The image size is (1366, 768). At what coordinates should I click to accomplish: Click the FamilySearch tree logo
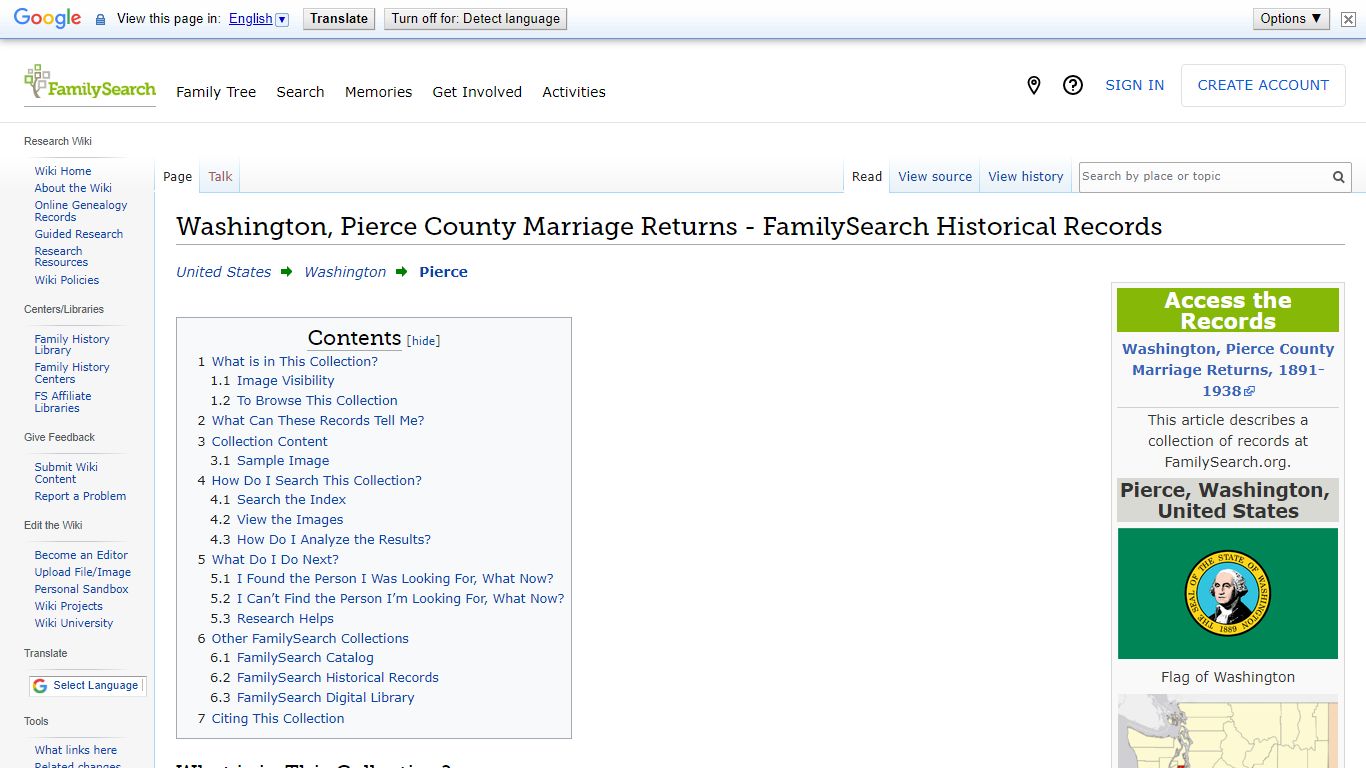coord(90,84)
